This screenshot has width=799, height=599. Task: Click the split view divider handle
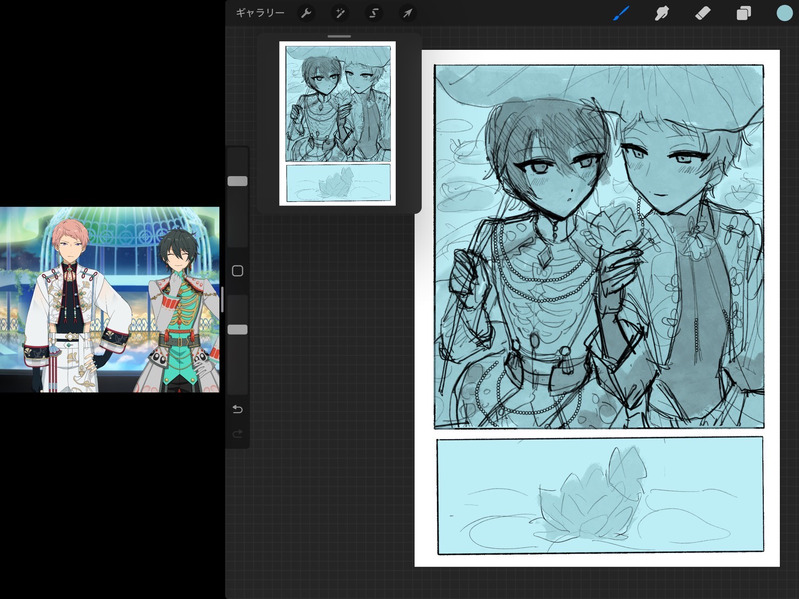pyautogui.click(x=222, y=300)
